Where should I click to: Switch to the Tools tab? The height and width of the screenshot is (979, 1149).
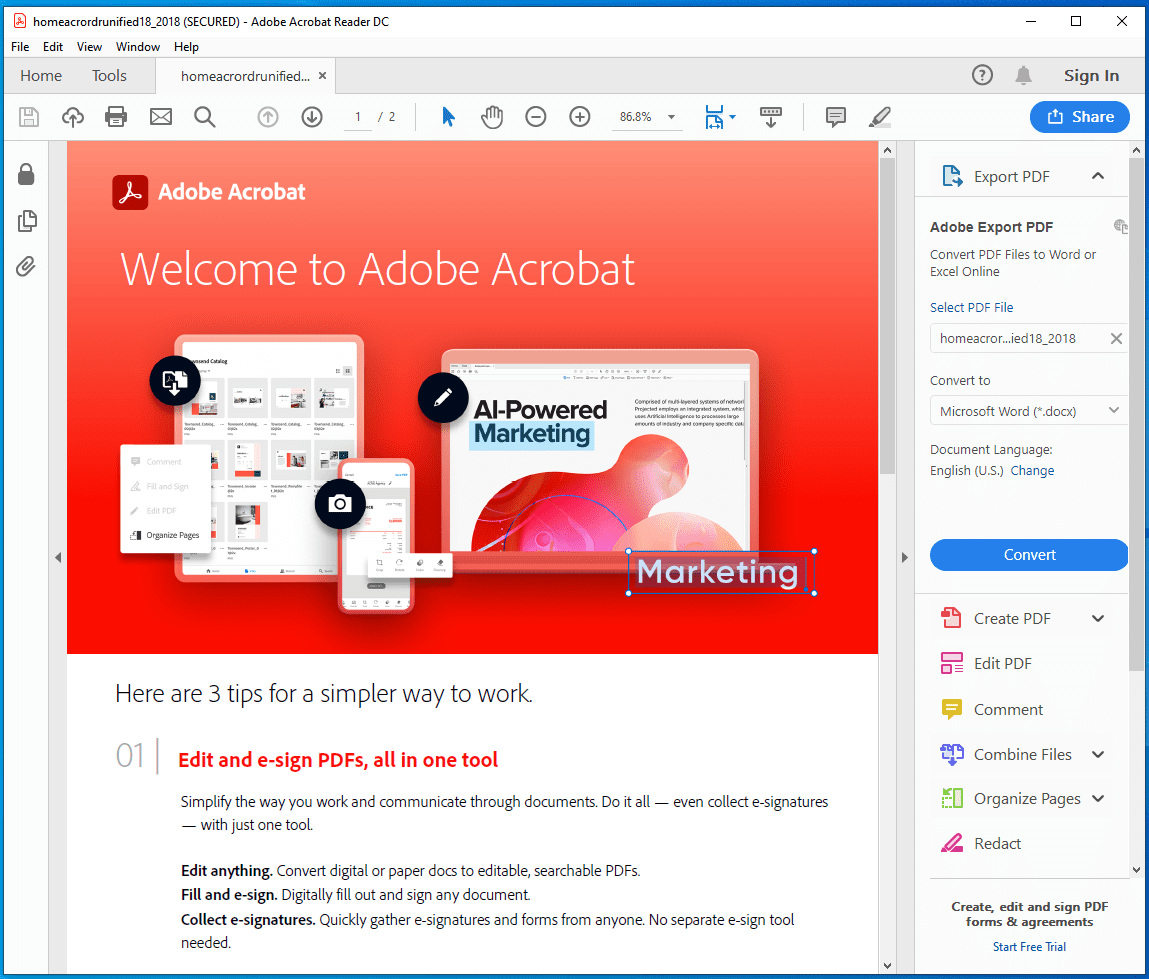pos(108,75)
